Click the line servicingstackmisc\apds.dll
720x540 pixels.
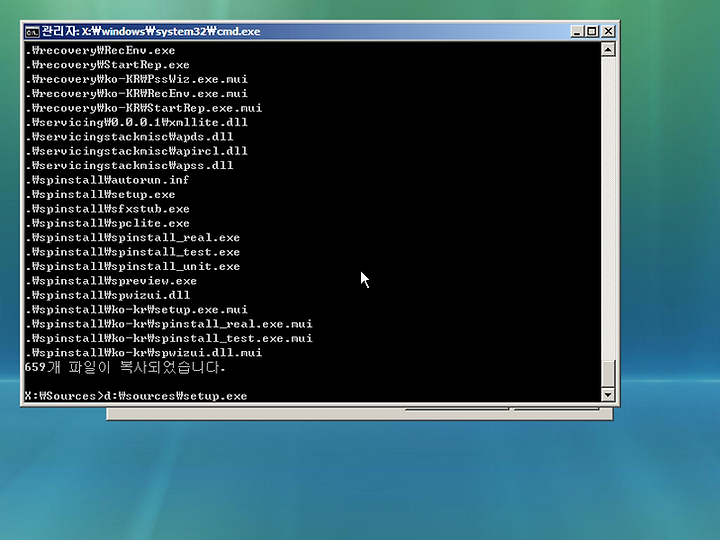pos(129,137)
